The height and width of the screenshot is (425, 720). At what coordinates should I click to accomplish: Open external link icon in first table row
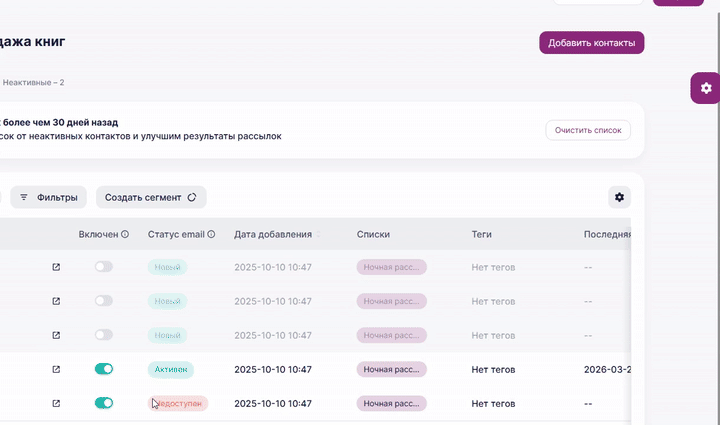point(56,267)
